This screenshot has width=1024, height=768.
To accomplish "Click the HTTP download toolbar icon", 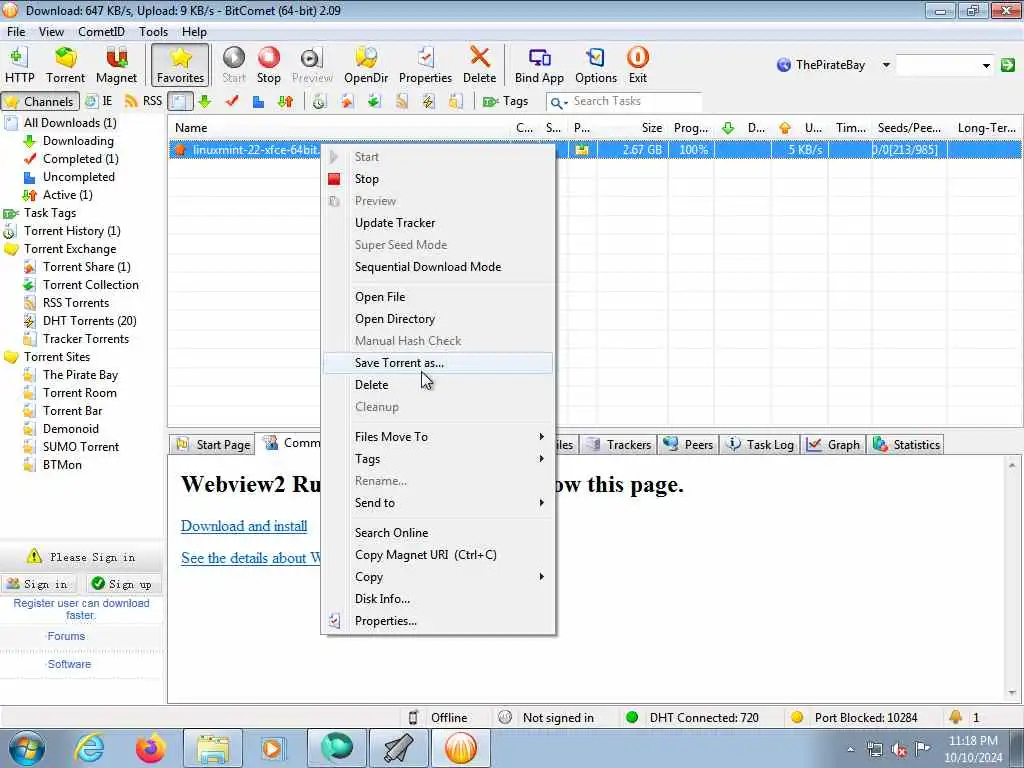I will tap(20, 65).
